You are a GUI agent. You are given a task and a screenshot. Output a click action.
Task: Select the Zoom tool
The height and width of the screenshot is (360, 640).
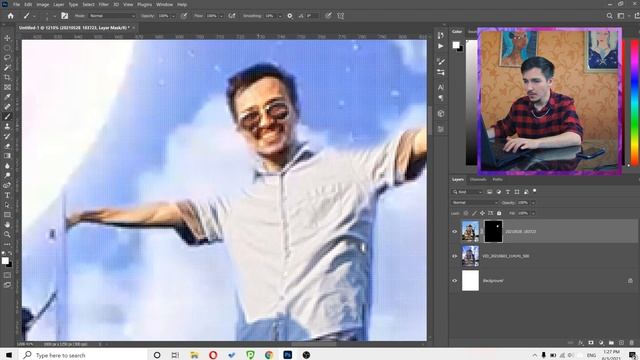7,234
